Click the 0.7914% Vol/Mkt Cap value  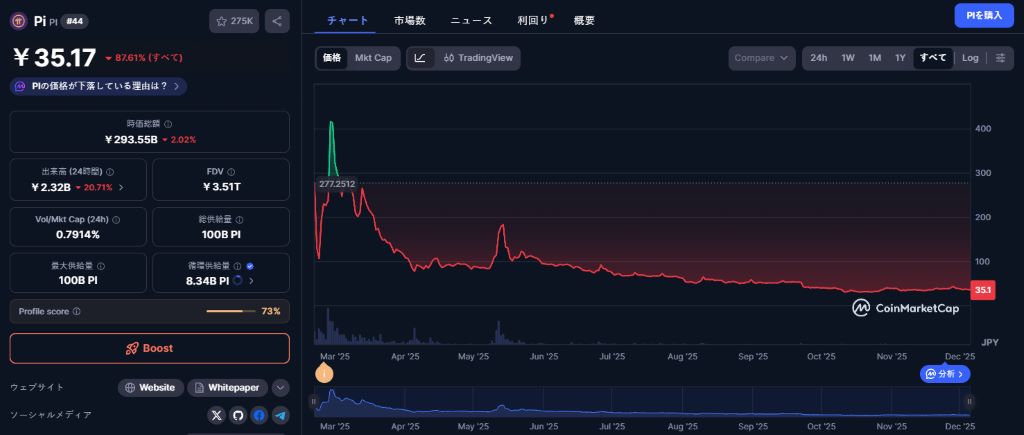click(78, 234)
